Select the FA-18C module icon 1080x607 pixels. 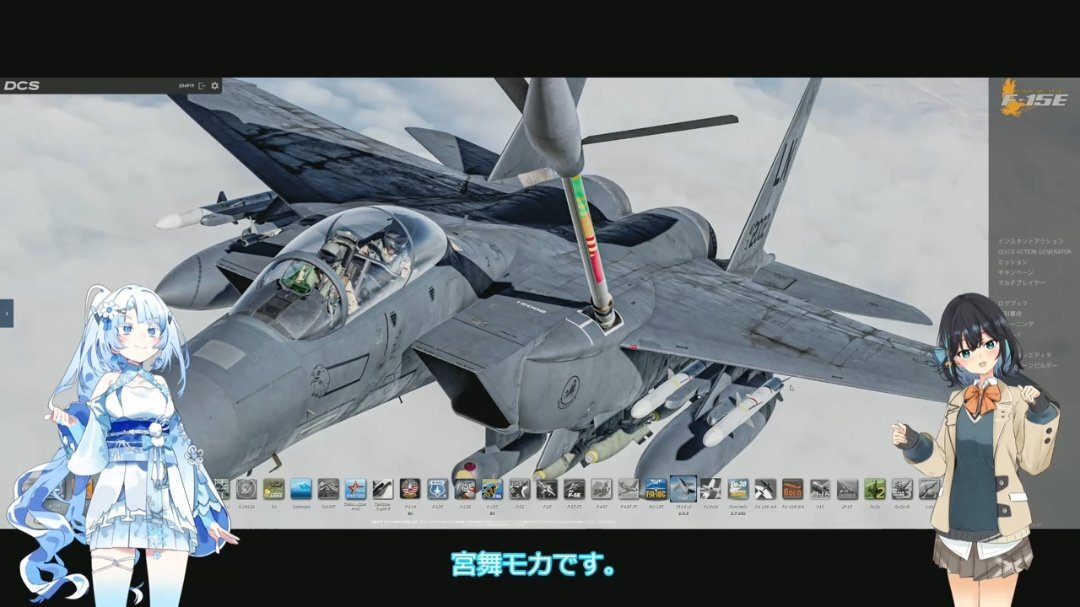tap(656, 489)
